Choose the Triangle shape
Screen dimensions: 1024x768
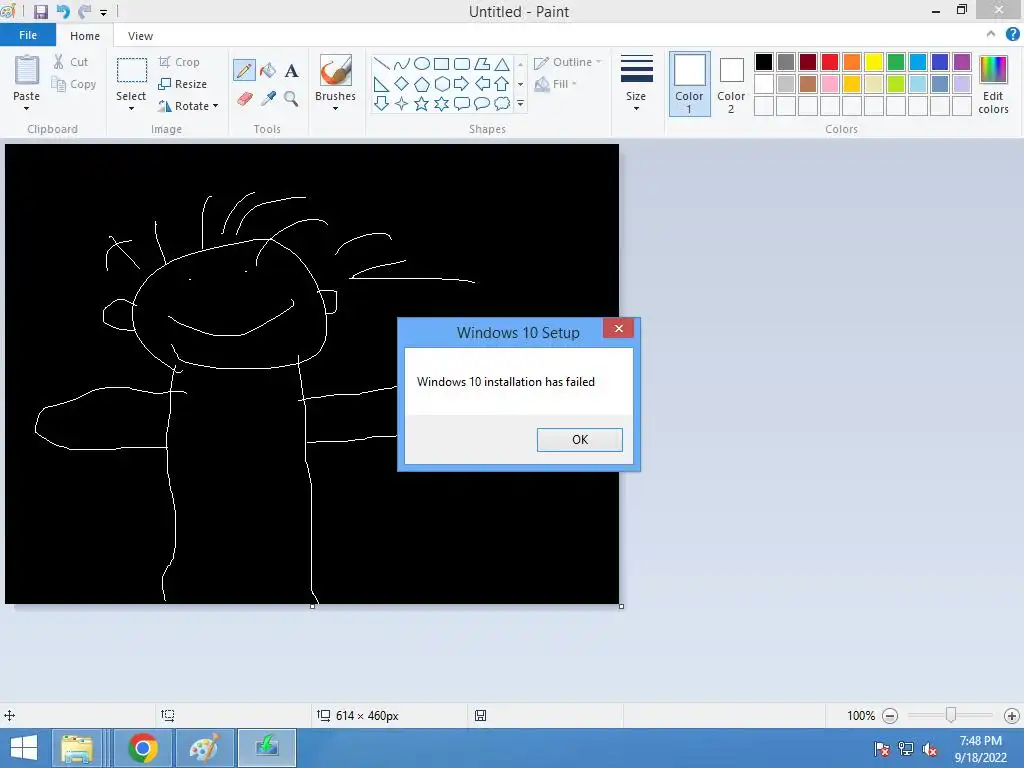[502, 63]
